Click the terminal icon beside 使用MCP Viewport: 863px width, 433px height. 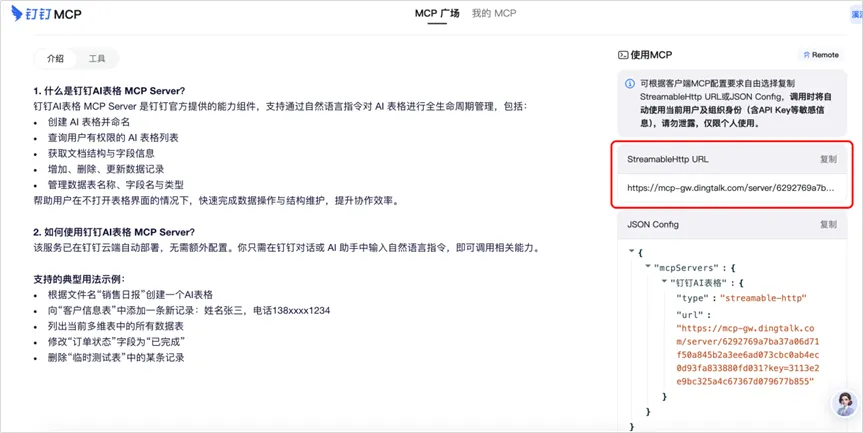(x=623, y=55)
